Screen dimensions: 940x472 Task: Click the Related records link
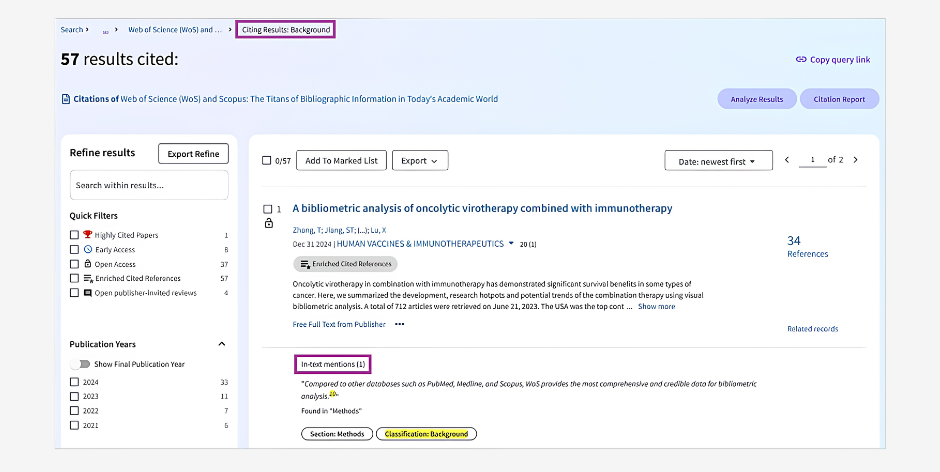[812, 329]
